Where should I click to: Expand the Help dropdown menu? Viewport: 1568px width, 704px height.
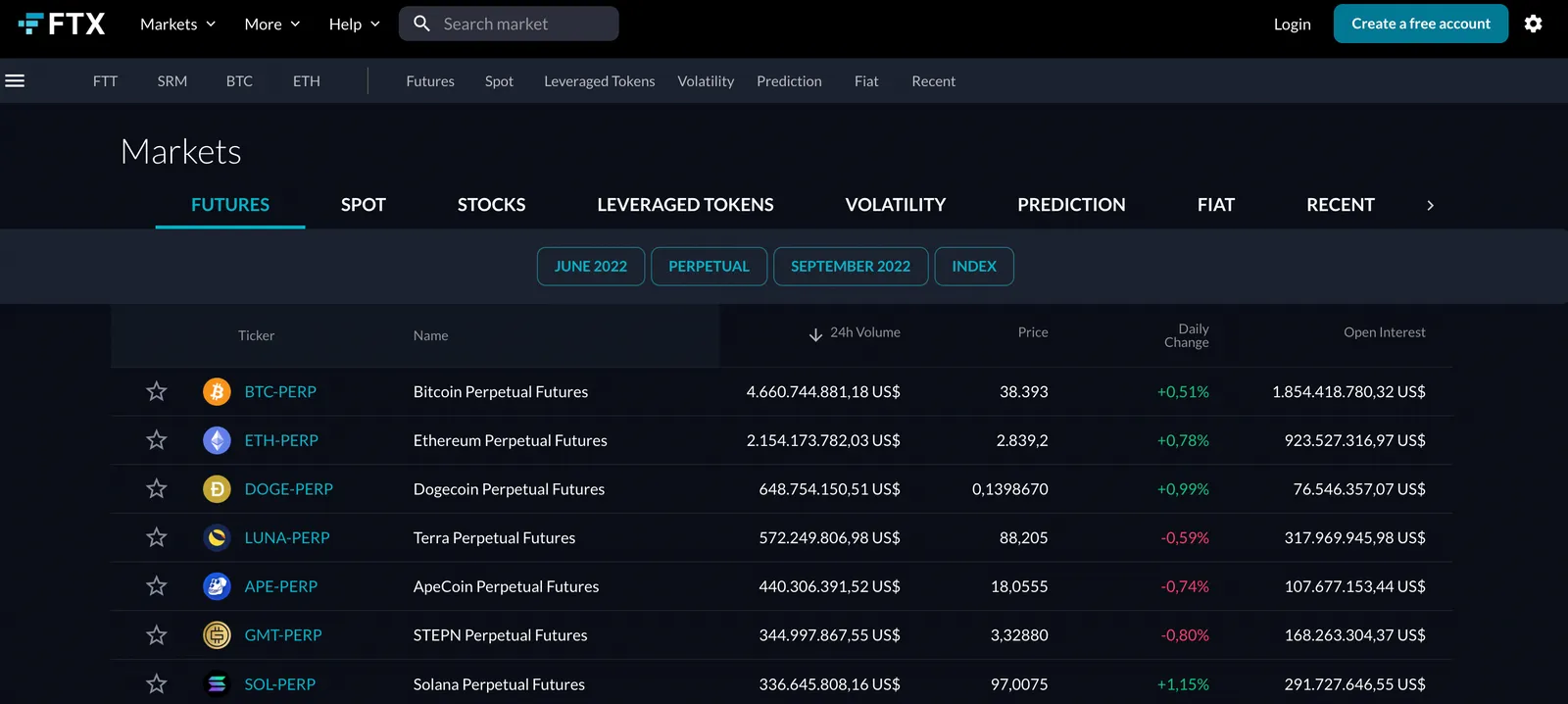[354, 24]
